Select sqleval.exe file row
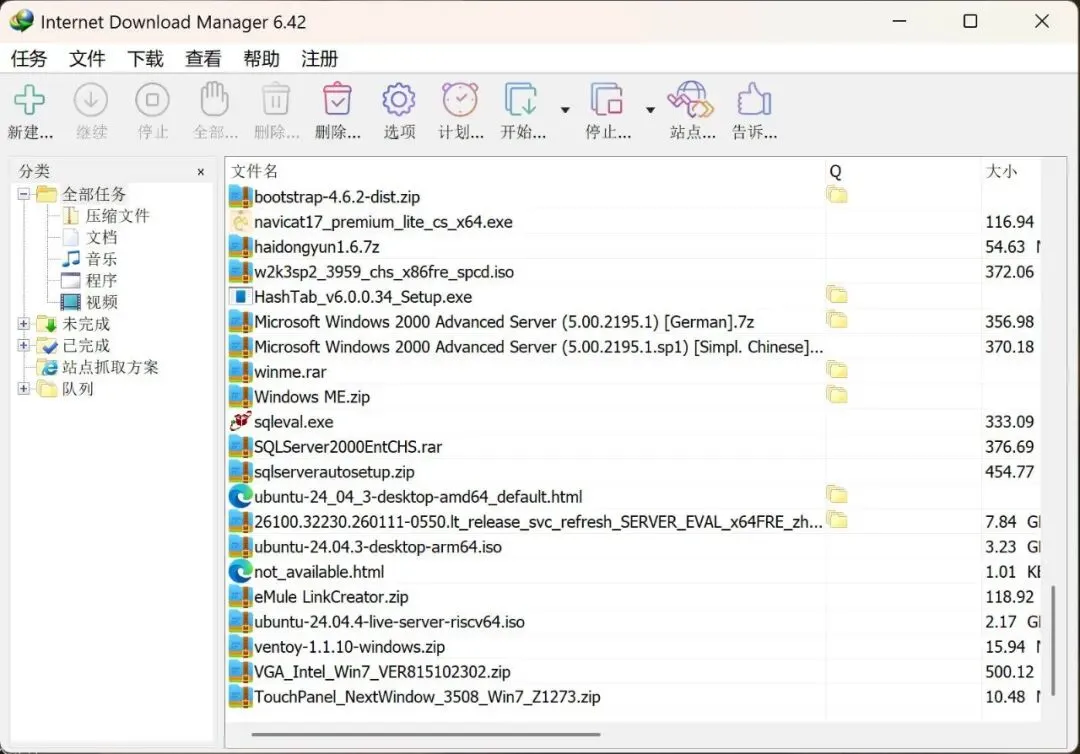 tap(634, 421)
